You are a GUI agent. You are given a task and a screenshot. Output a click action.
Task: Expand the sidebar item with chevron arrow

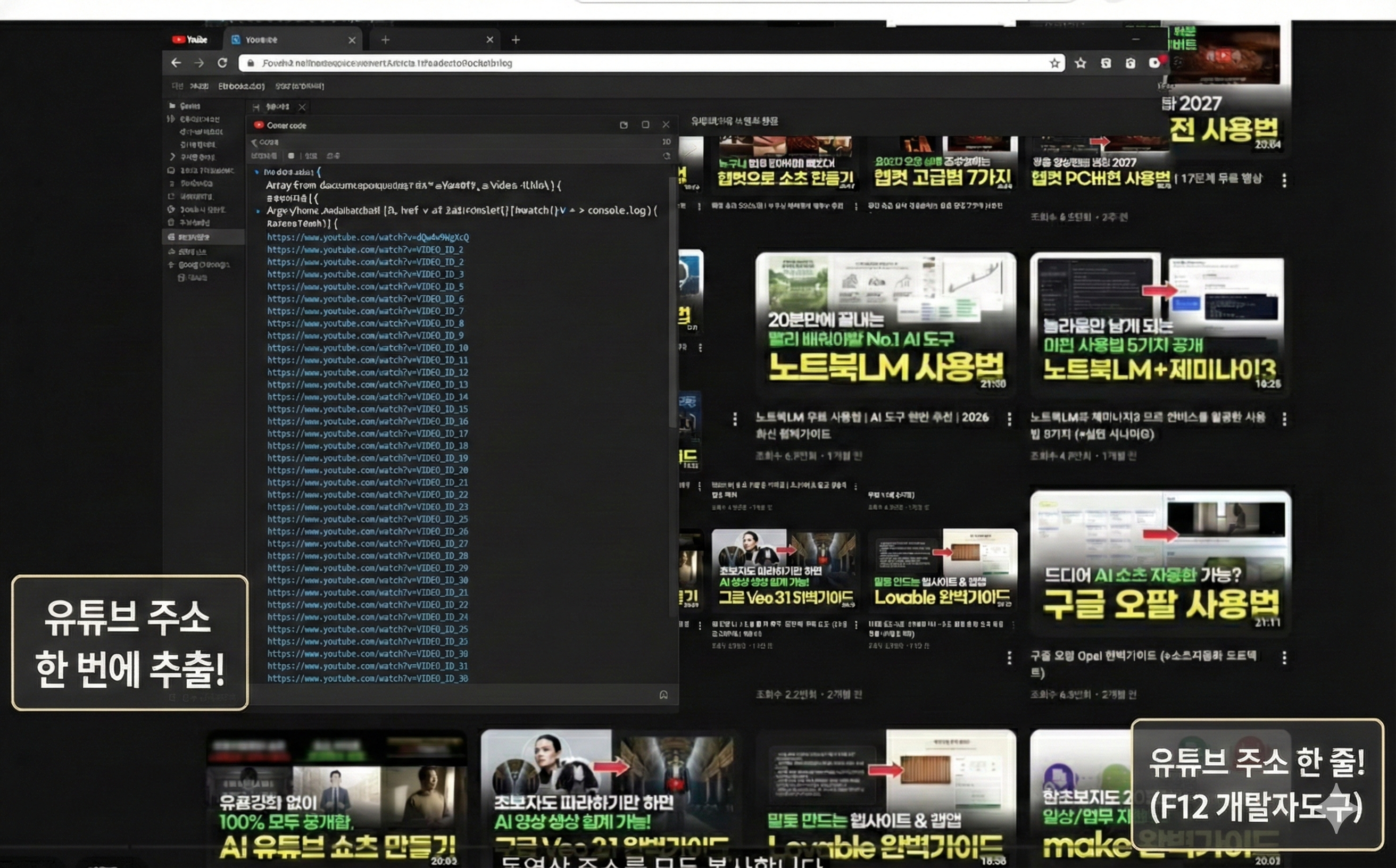click(172, 157)
